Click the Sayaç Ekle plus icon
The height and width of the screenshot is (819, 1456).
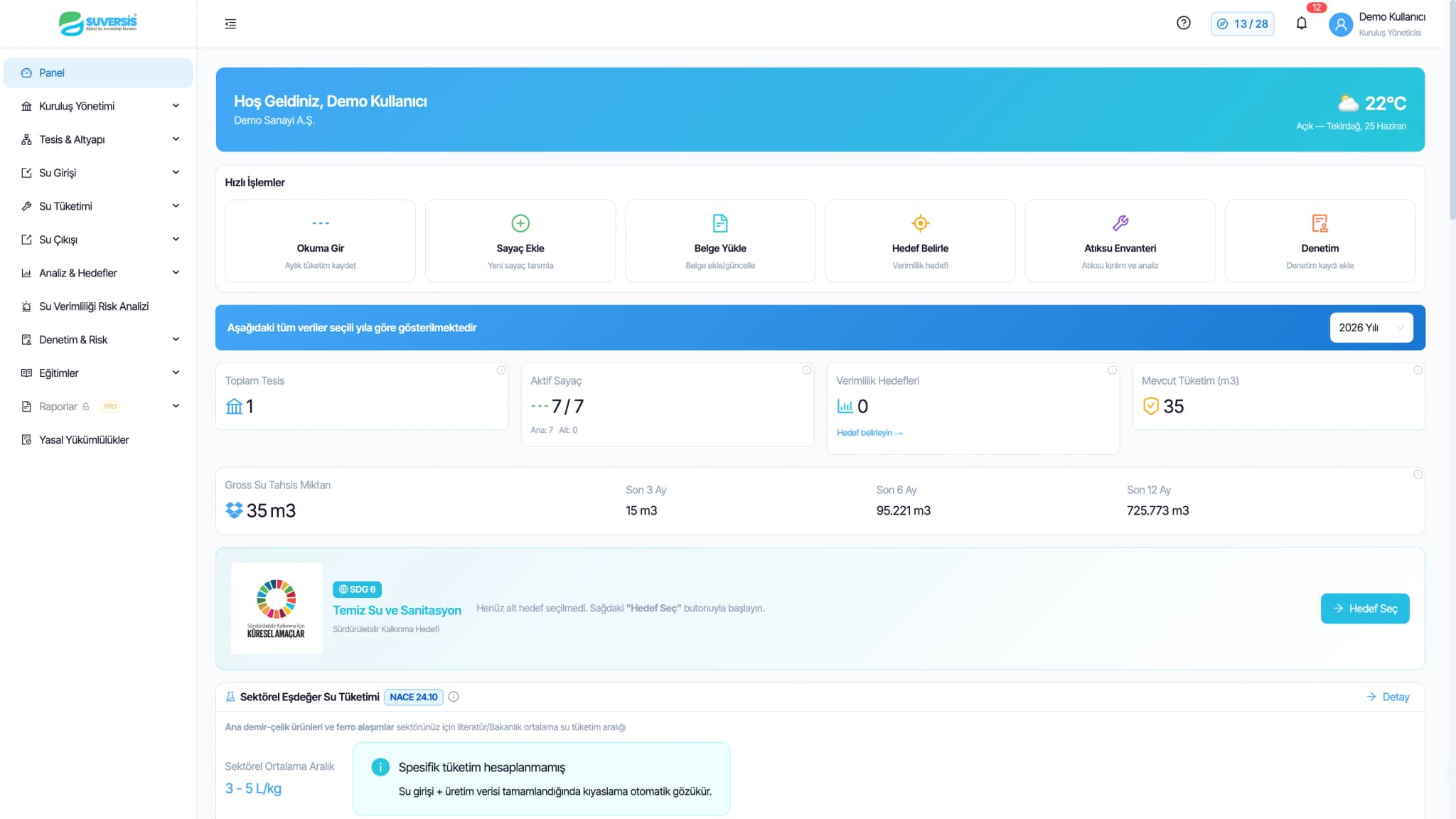point(520,223)
